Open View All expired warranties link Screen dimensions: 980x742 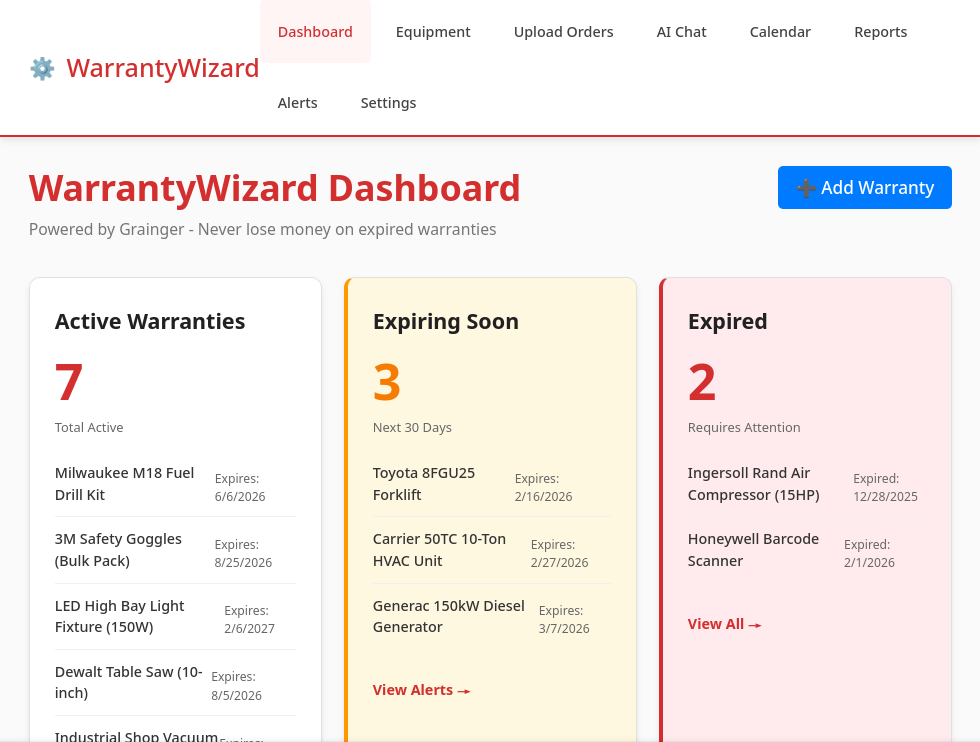724,624
